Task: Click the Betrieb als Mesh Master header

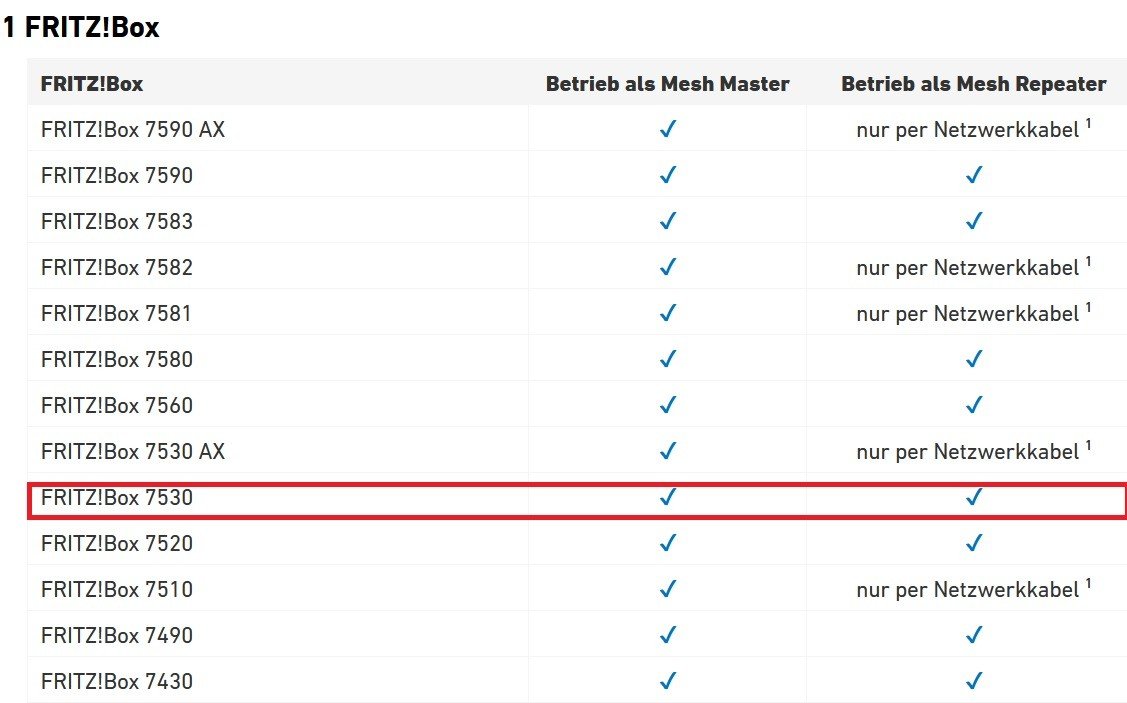Action: (x=668, y=84)
